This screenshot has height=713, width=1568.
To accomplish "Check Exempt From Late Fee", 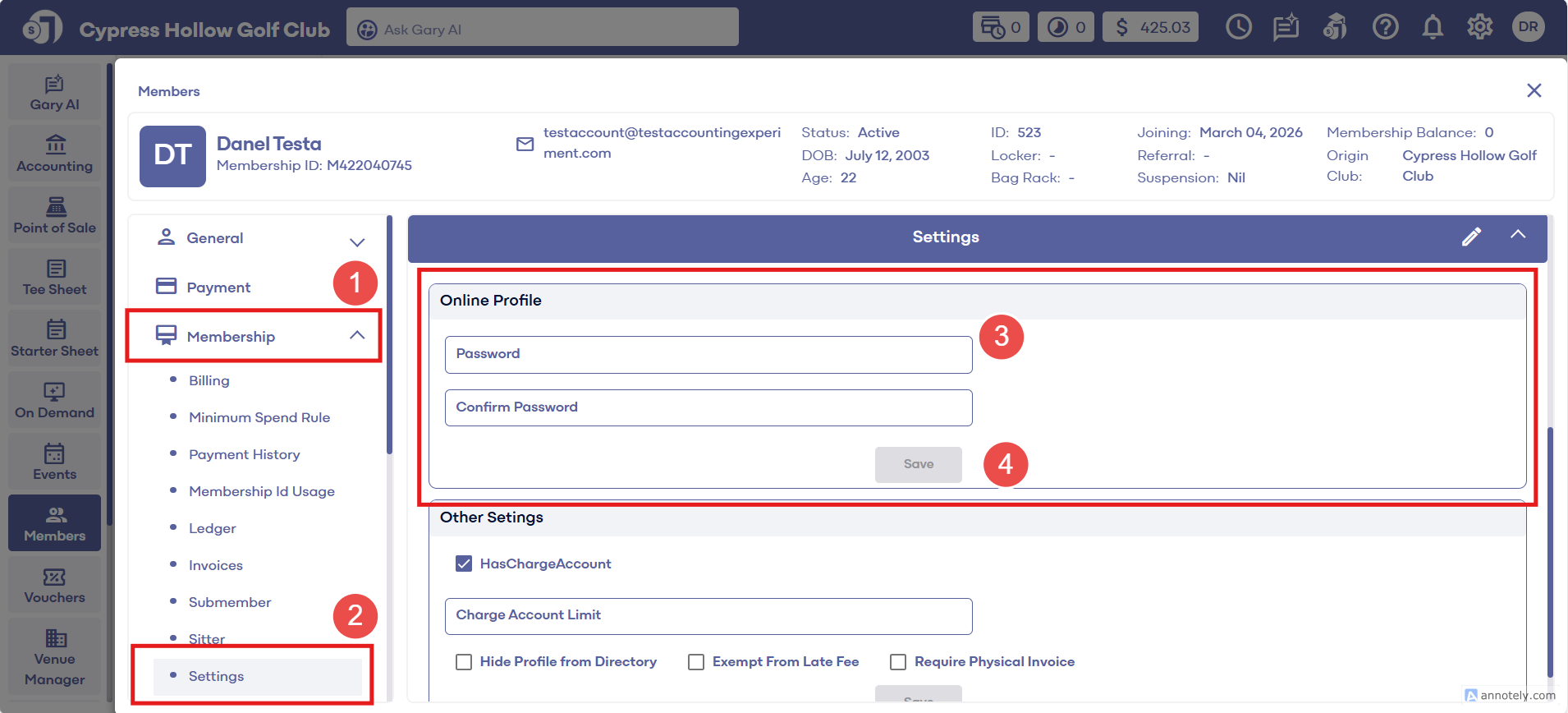I will (x=696, y=662).
